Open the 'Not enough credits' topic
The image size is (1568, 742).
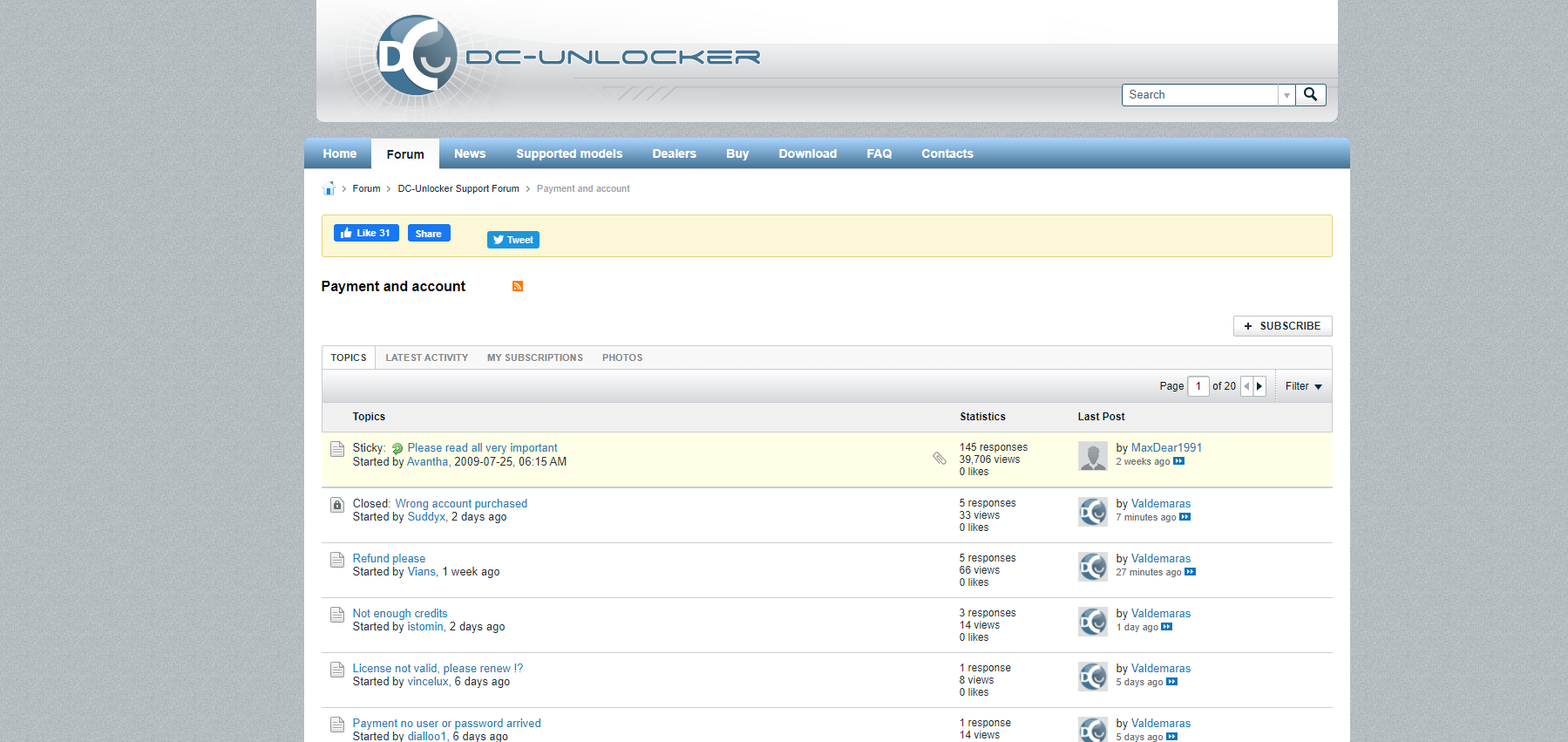coord(400,613)
